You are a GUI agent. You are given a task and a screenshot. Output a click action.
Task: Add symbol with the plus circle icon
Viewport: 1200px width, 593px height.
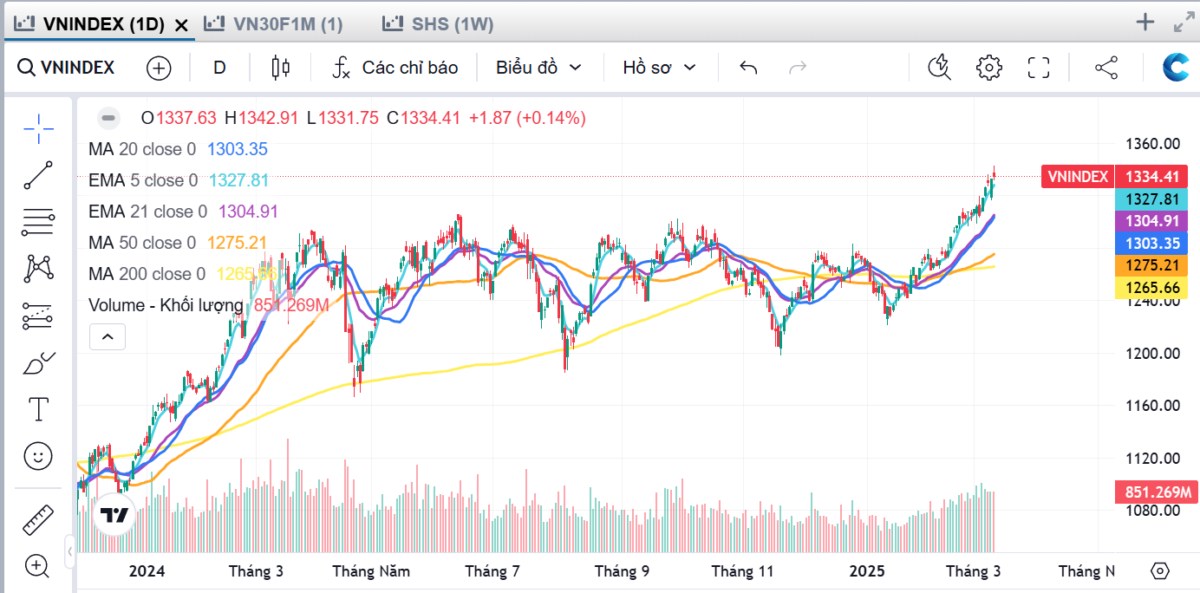point(159,68)
